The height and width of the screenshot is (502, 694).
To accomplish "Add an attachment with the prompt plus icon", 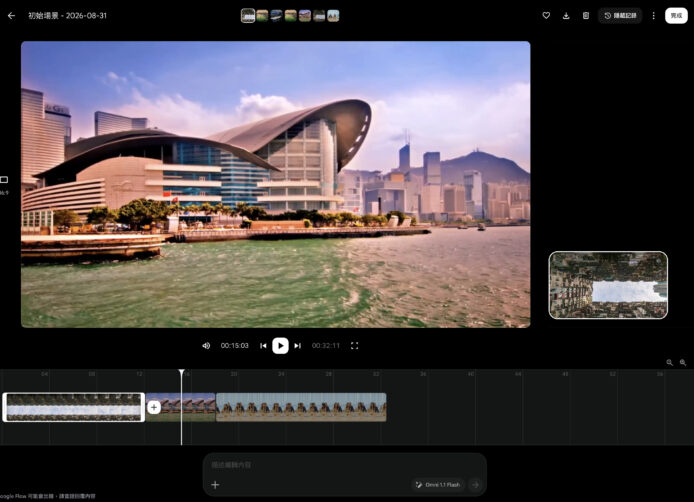I will click(215, 485).
